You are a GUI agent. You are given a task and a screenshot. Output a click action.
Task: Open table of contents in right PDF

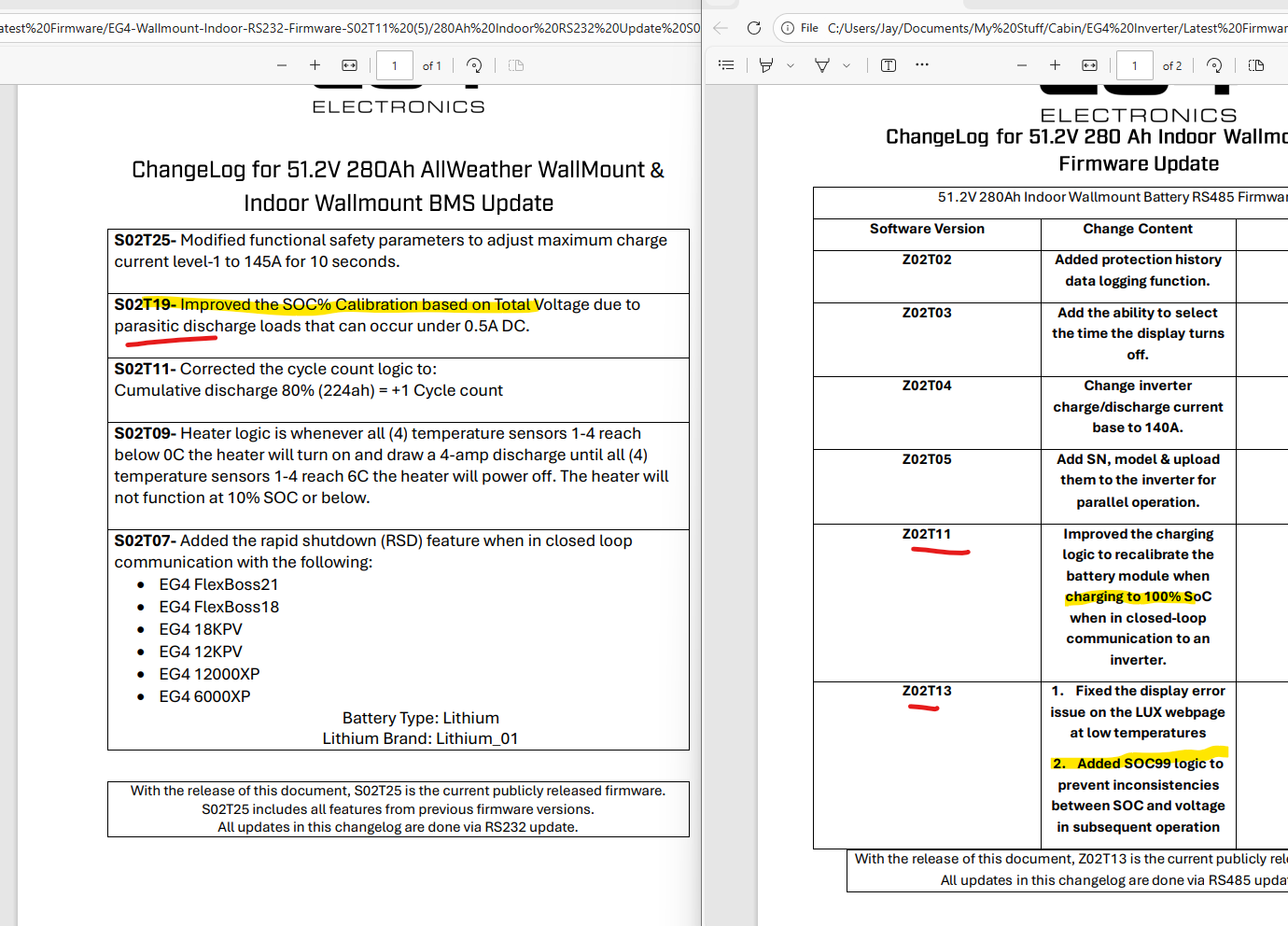(726, 65)
